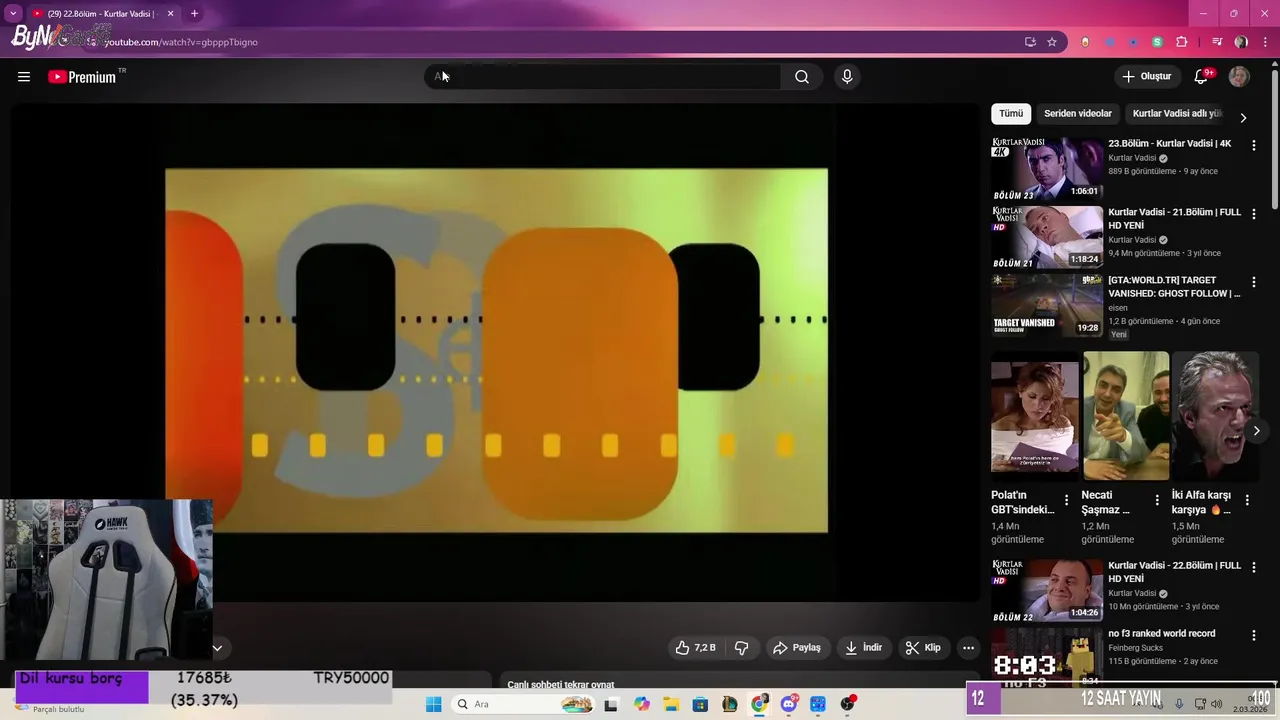Viewport: 1280px width, 720px height.
Task: Bookmark this page with the star icon
Action: click(1052, 42)
